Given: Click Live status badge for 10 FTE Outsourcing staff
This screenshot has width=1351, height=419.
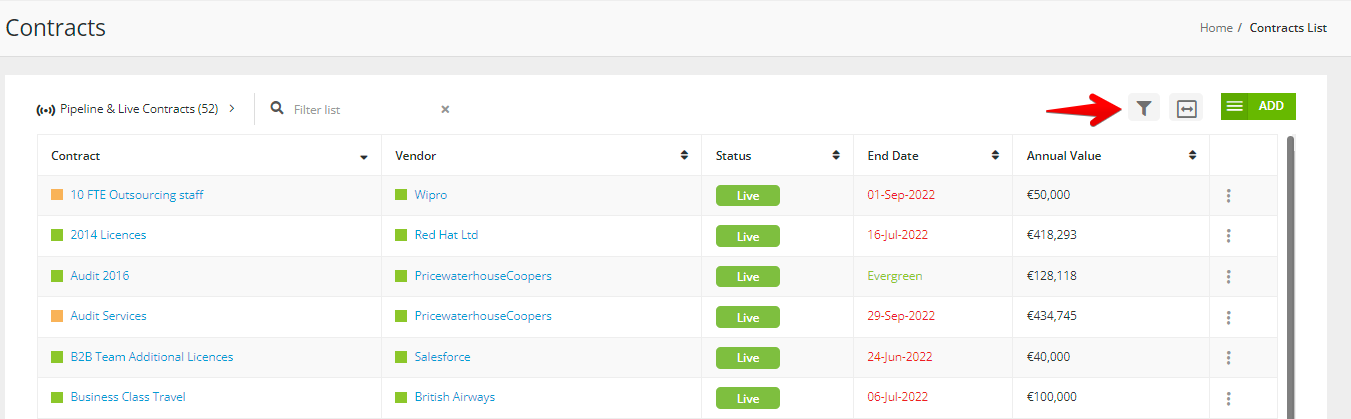Looking at the screenshot, I should click(748, 196).
